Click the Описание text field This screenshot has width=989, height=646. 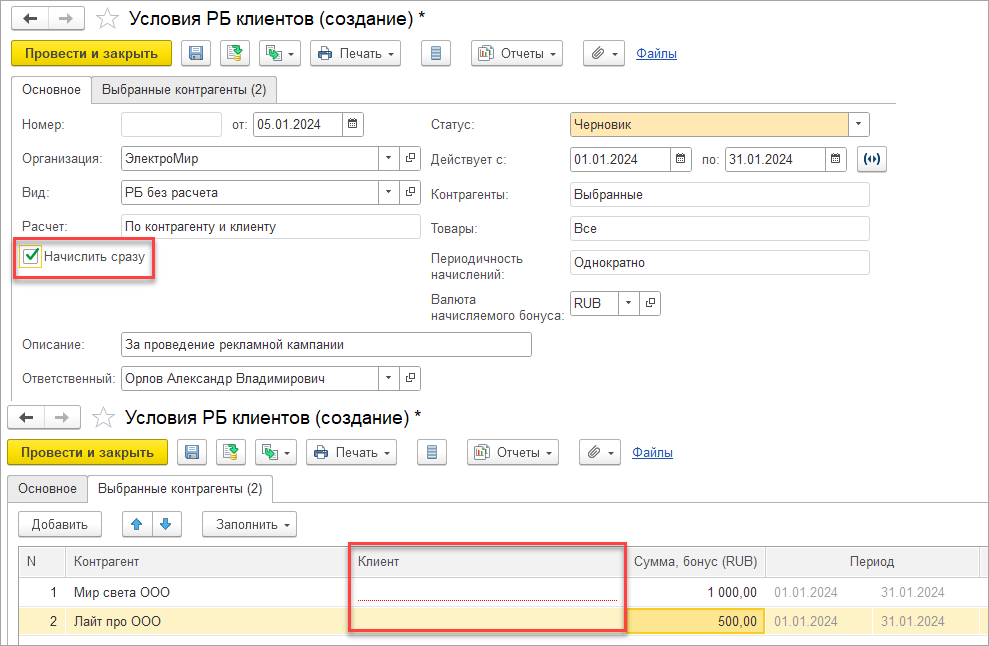pos(325,345)
